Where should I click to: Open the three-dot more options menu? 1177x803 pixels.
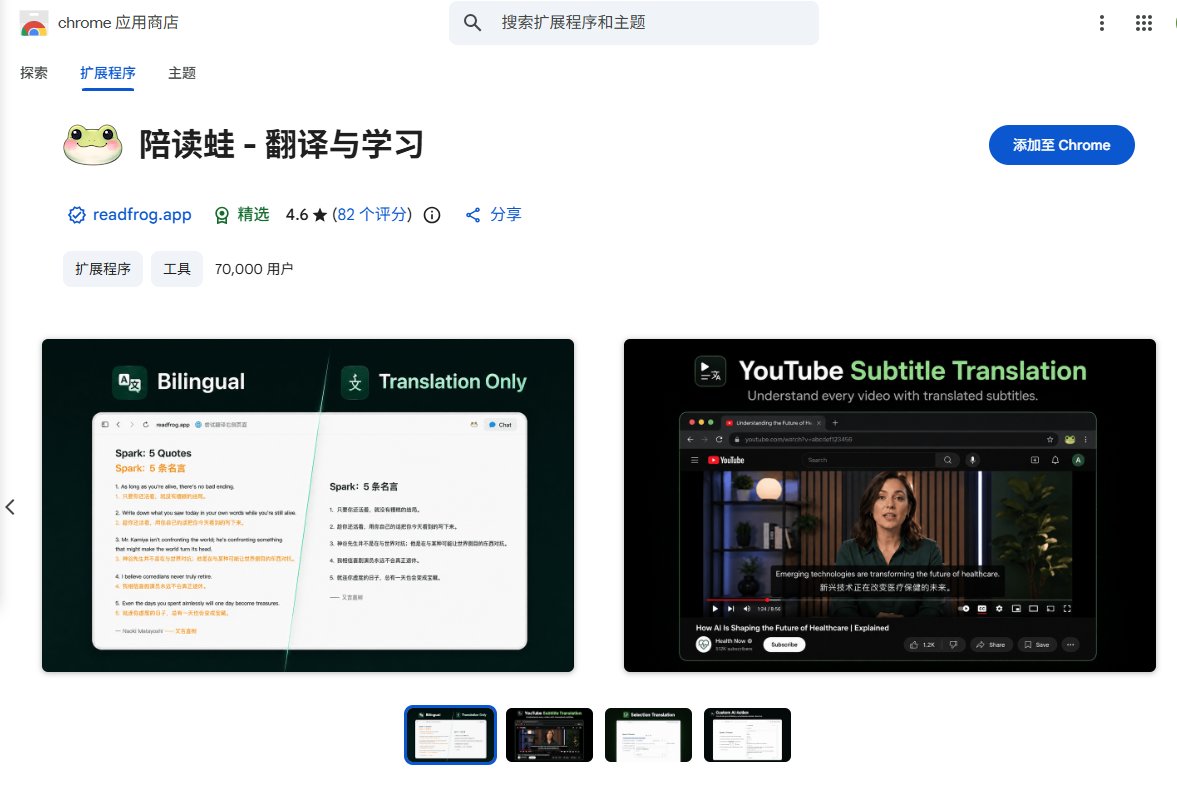coord(1102,23)
